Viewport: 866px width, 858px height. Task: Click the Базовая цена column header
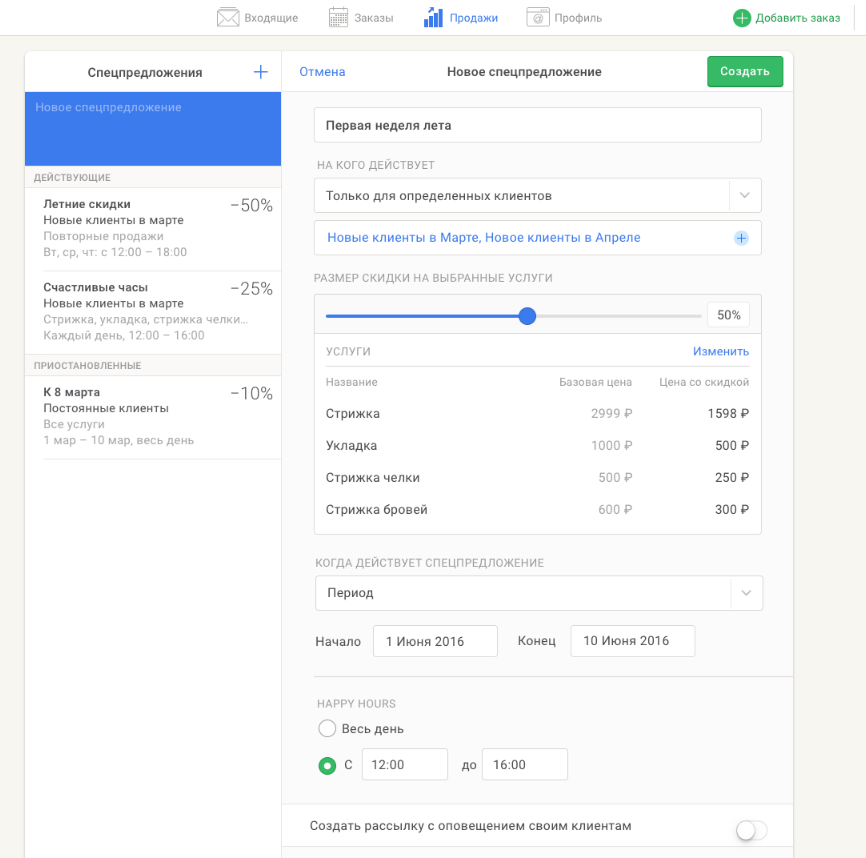point(595,382)
